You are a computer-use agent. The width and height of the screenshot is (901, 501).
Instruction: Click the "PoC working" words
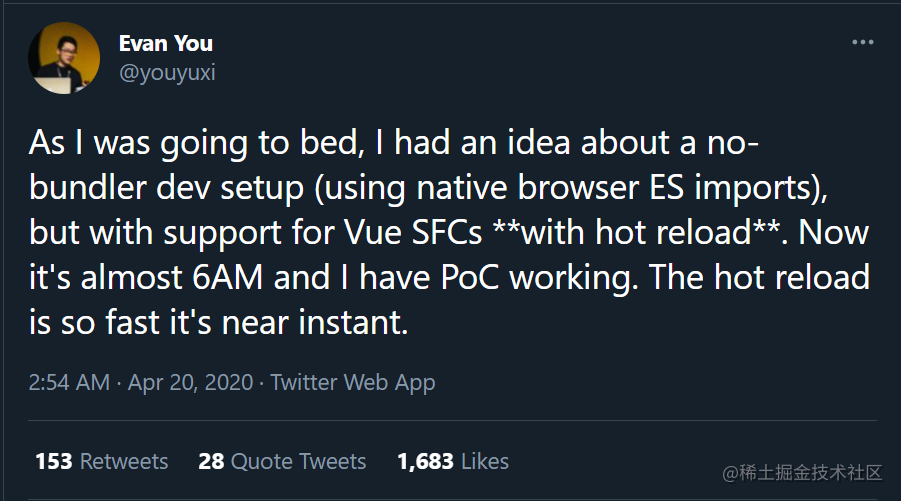537,279
